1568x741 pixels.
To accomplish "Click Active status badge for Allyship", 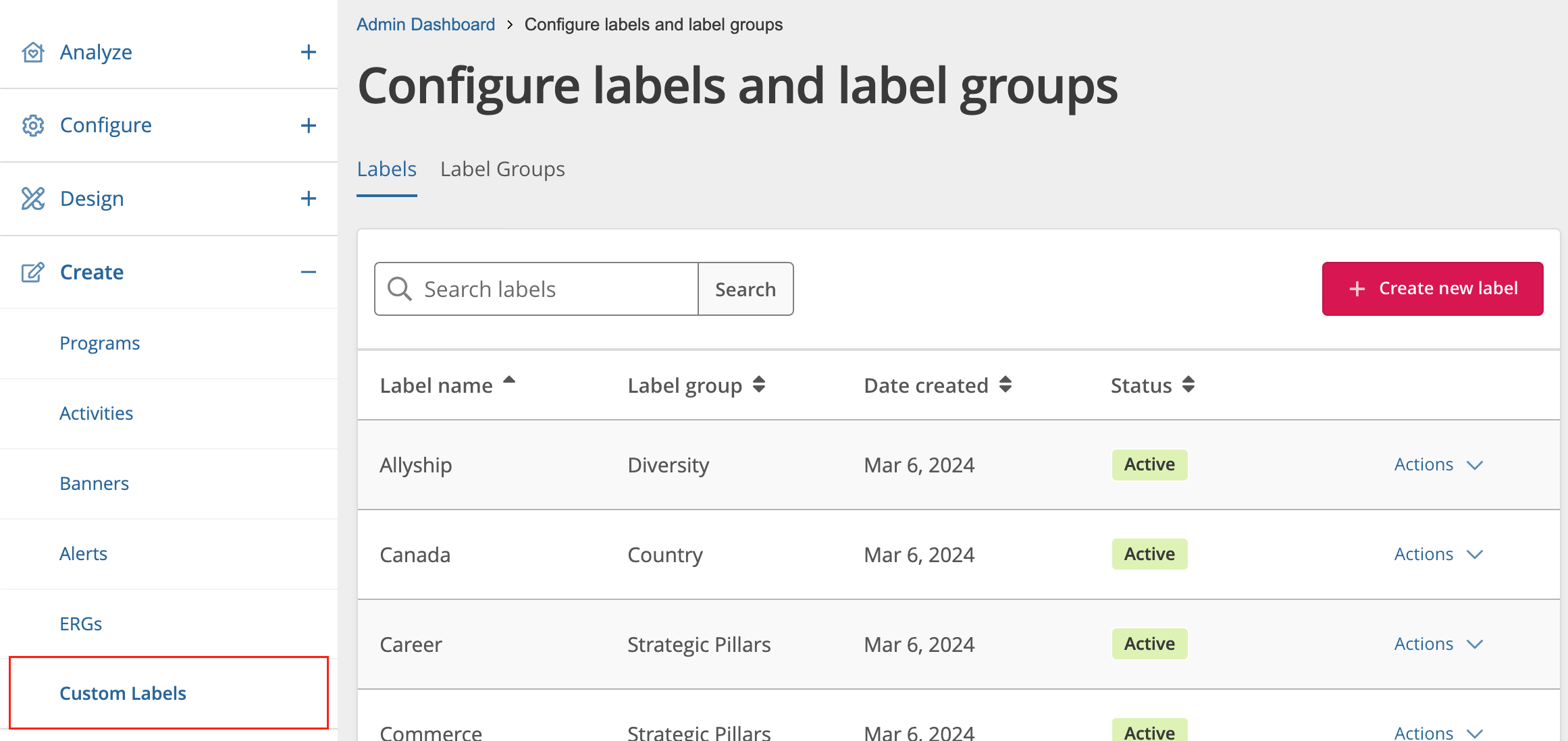I will 1149,465.
